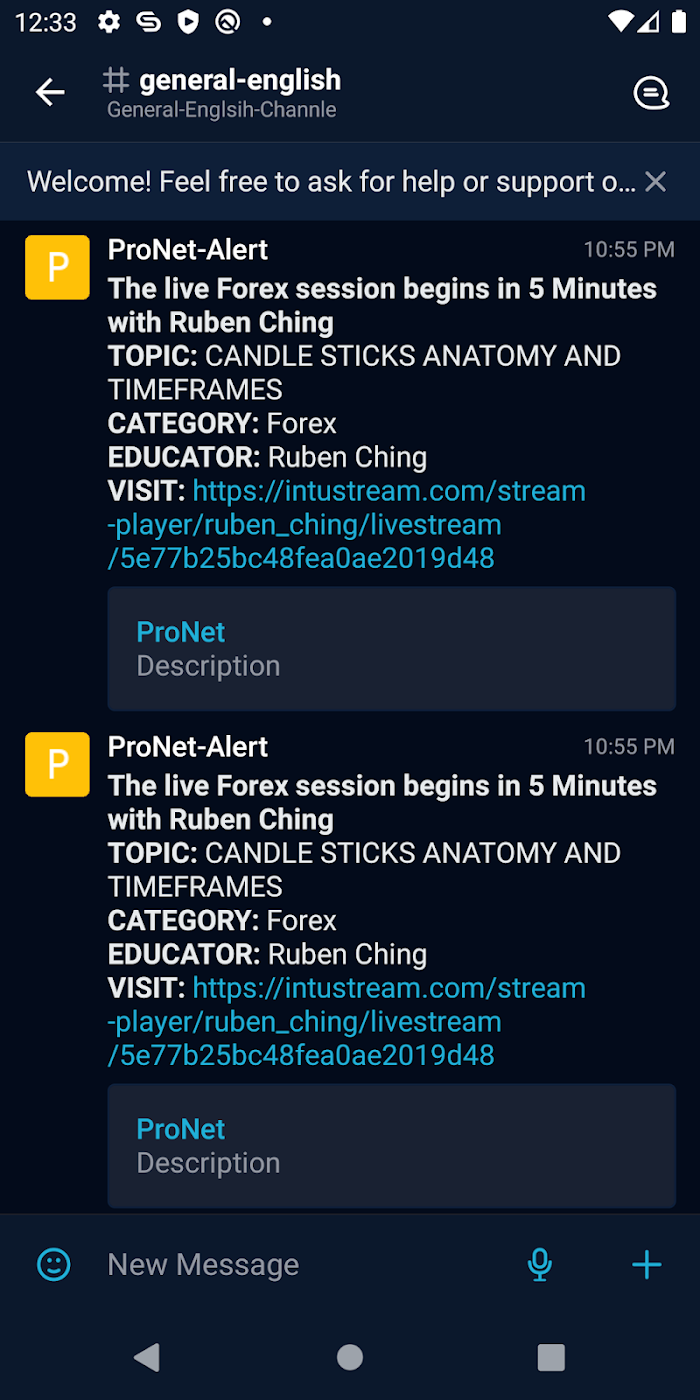Tap the channel hash symbol icon
Screen dimensions: 700x1400
(x=117, y=80)
